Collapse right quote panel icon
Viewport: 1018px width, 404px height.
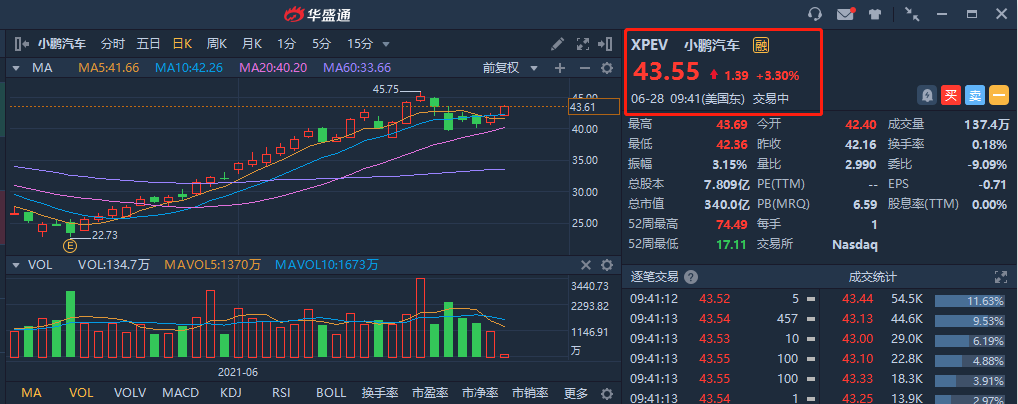[604, 44]
